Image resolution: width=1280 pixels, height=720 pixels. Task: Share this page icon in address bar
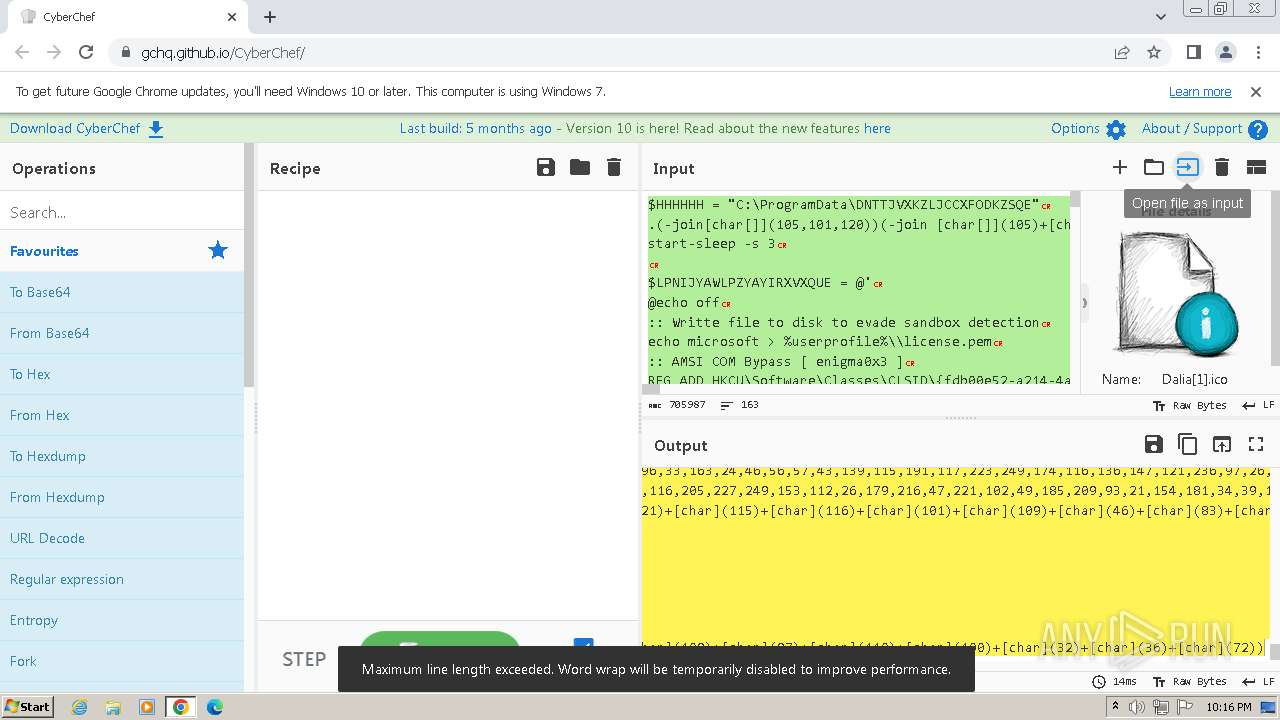point(1122,52)
